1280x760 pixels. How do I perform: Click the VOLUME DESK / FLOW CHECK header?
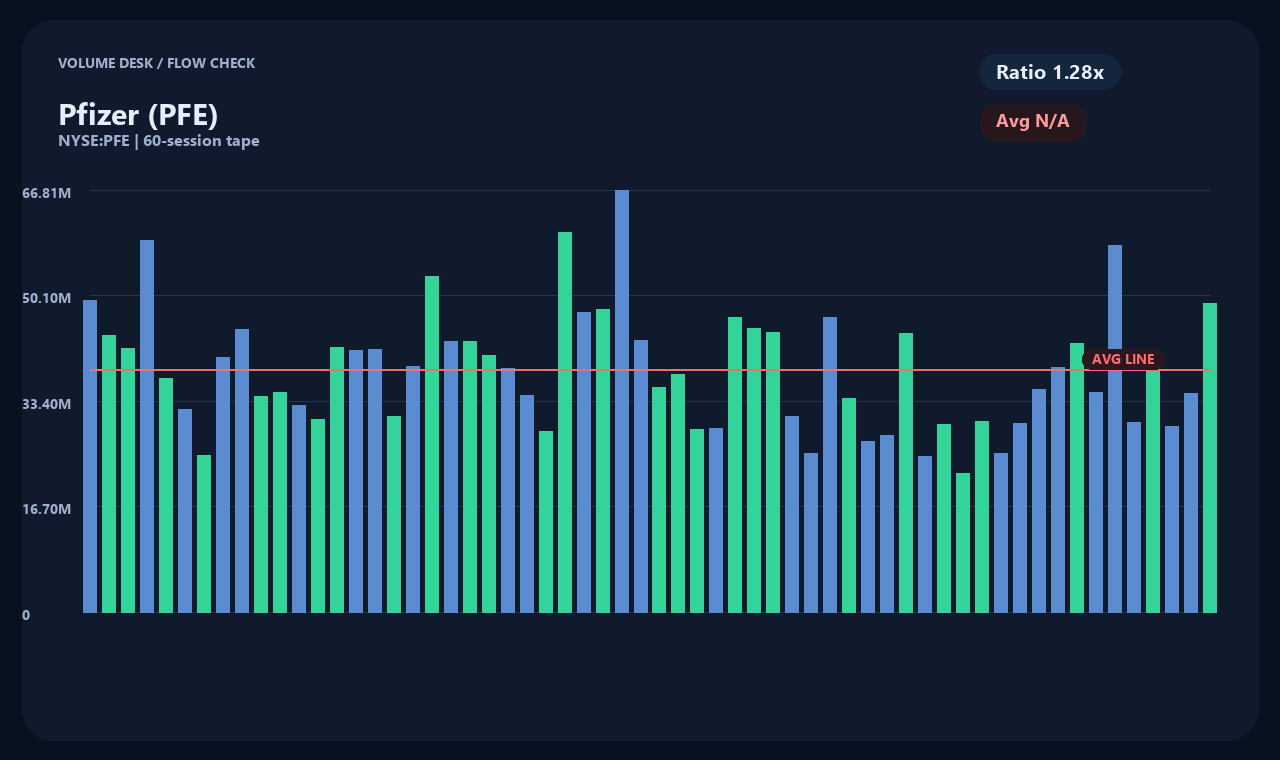pyautogui.click(x=157, y=63)
